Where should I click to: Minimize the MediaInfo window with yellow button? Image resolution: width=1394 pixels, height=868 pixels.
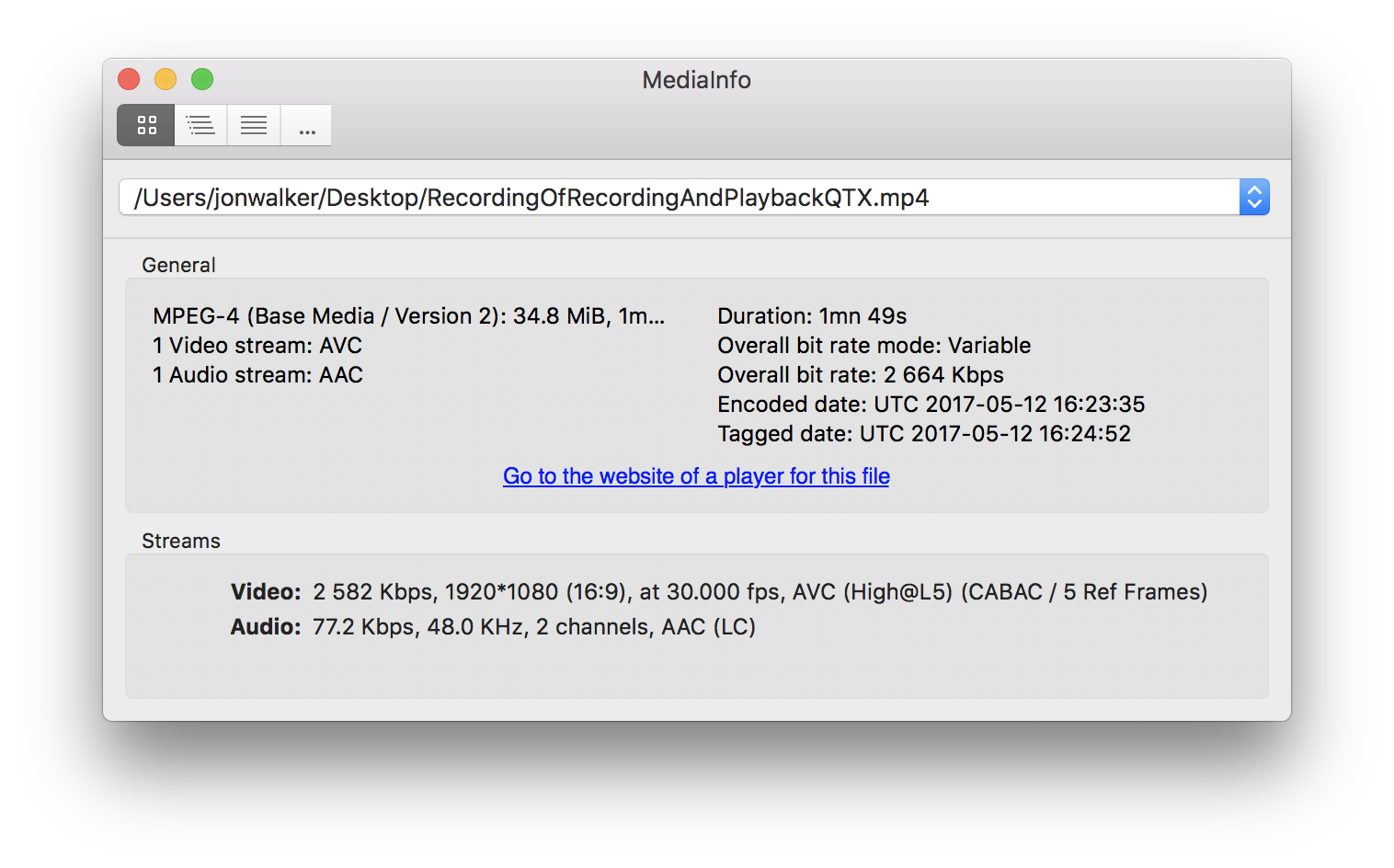coord(166,80)
